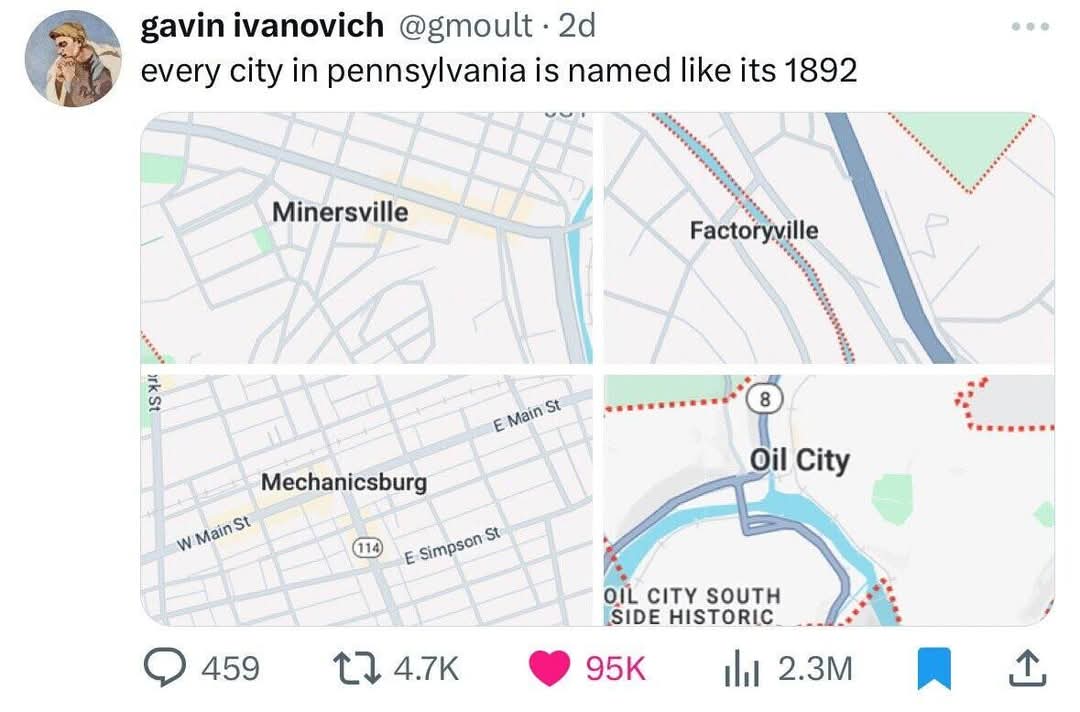Open the Mechanicsburg map image
Screen dimensions: 1080x712
[x=366, y=500]
